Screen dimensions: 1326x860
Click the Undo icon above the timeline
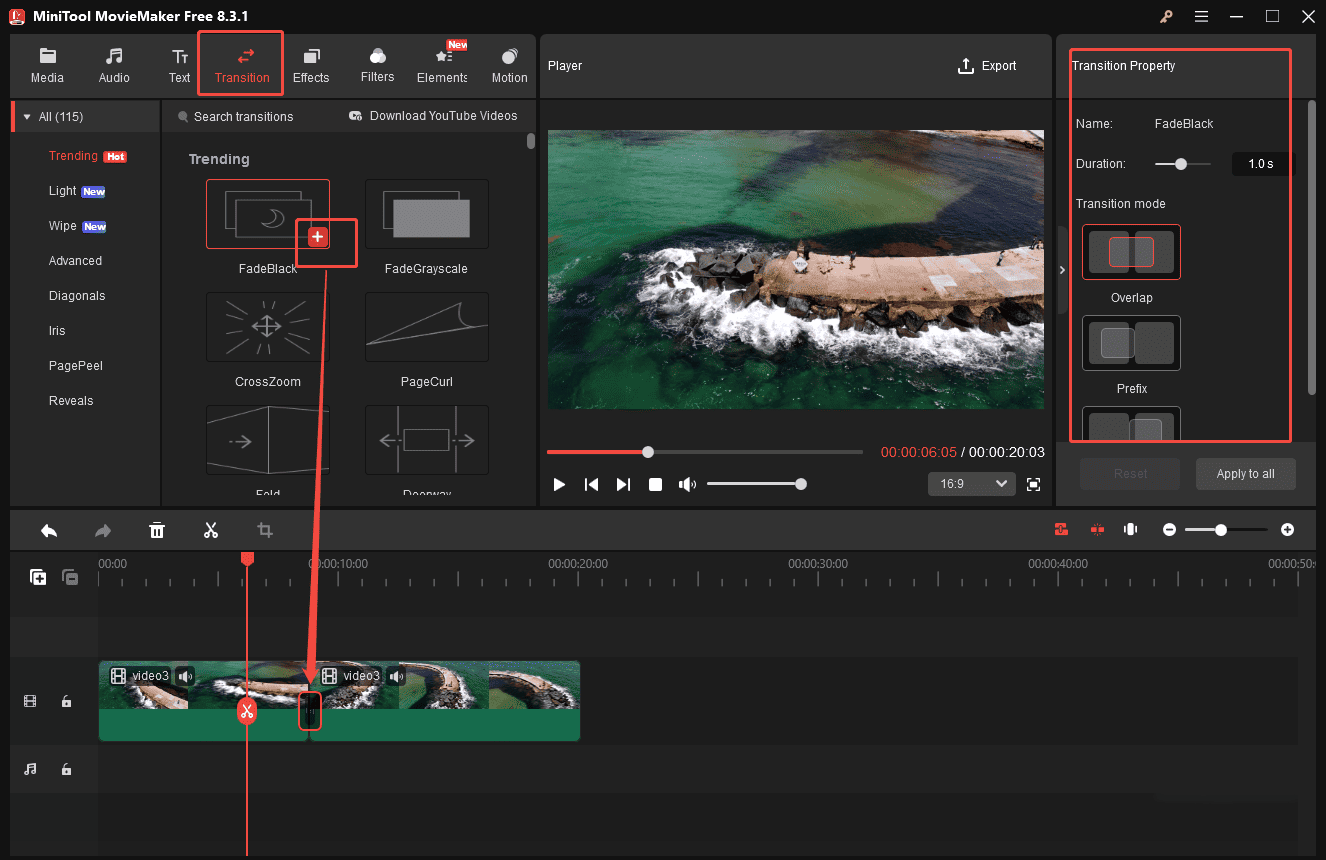tap(49, 530)
